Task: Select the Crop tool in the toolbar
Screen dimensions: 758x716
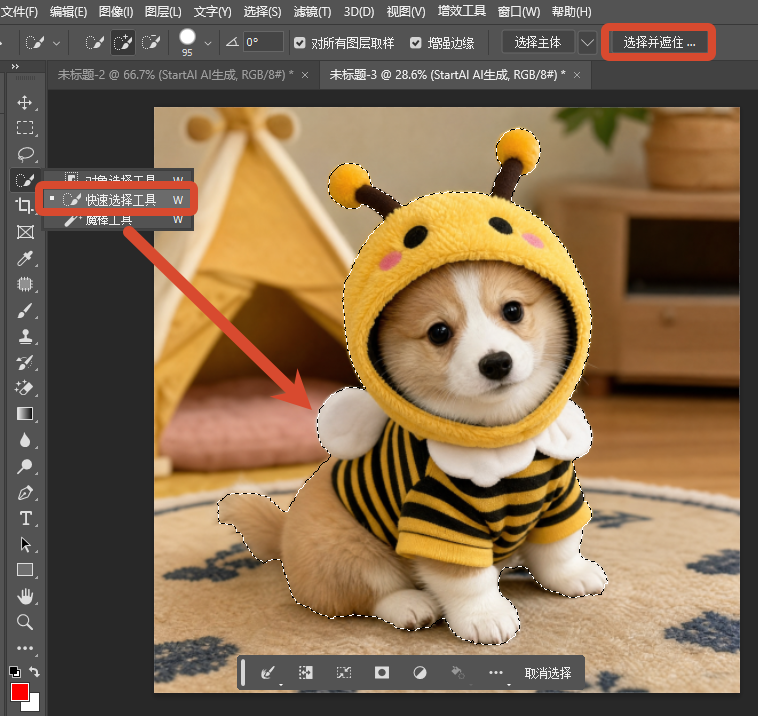Action: [24, 205]
